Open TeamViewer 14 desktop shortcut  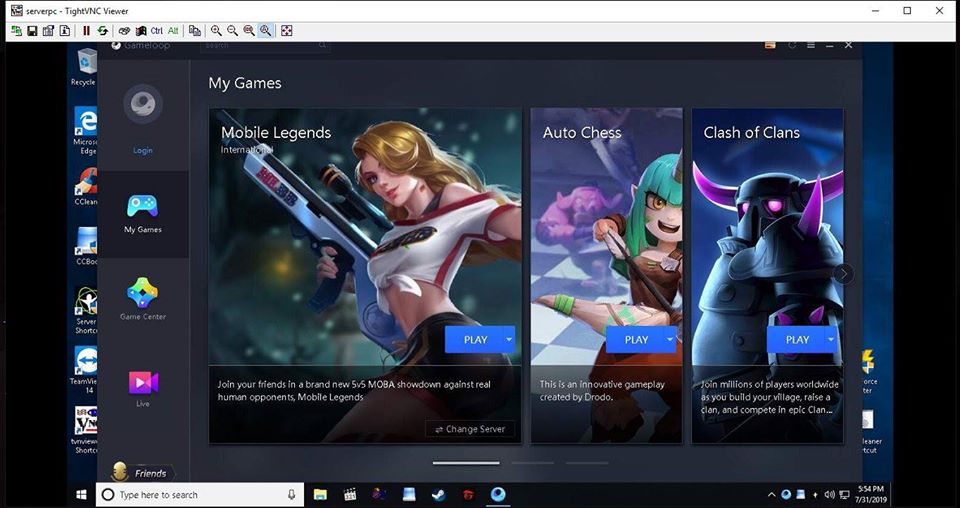coord(86,370)
